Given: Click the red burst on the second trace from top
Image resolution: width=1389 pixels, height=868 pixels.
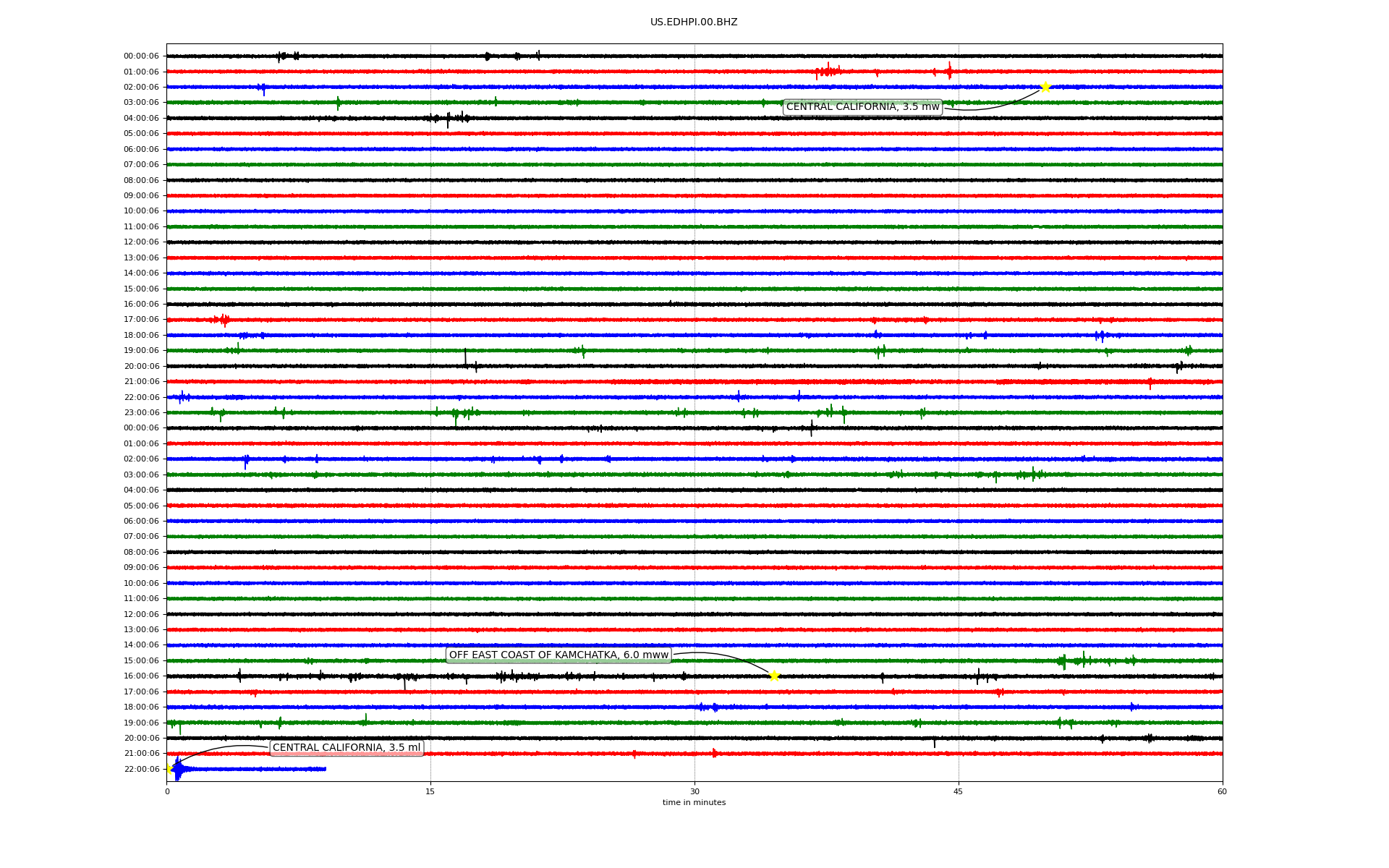Looking at the screenshot, I should pyautogui.click(x=827, y=71).
